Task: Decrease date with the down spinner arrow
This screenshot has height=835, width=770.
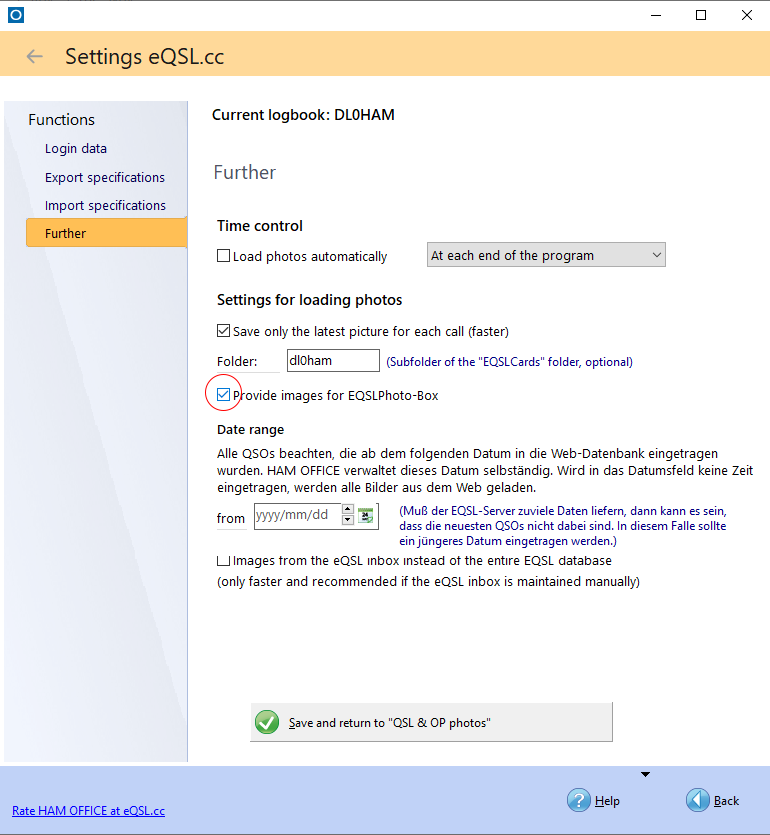Action: pos(348,520)
